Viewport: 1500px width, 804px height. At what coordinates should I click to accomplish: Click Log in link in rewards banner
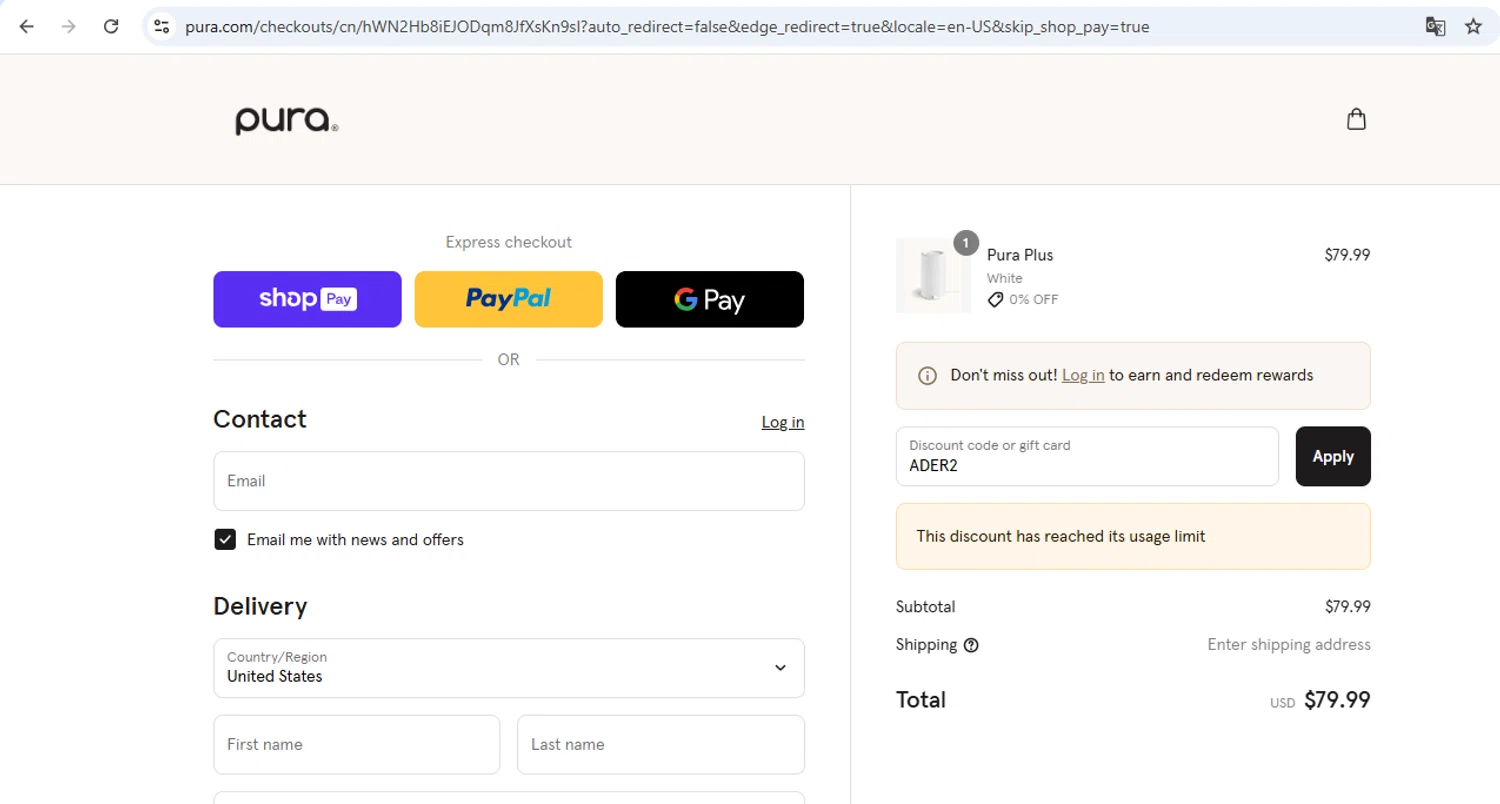click(x=1083, y=376)
